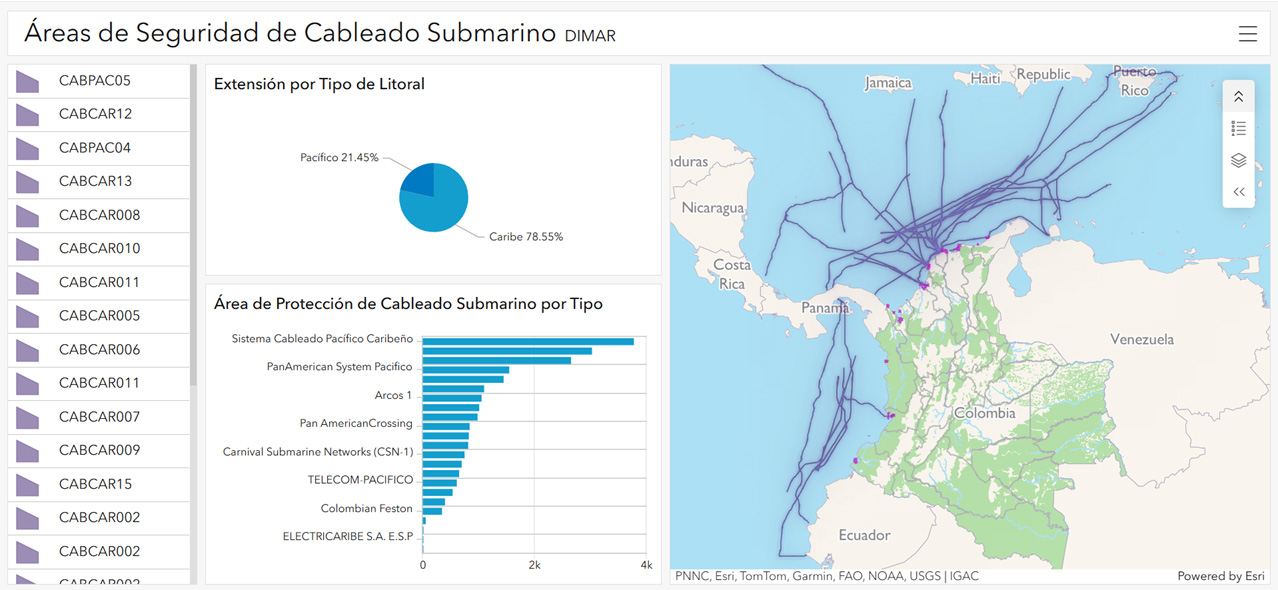Select CABCAR12 in the cable list
Screen dimensions: 1278x590
click(x=95, y=114)
